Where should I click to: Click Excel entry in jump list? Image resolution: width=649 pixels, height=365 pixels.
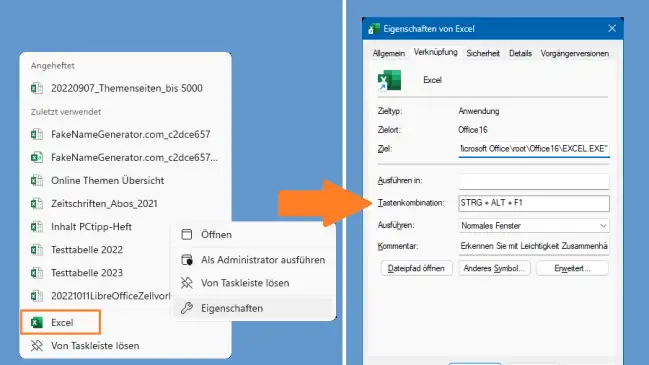pos(60,322)
